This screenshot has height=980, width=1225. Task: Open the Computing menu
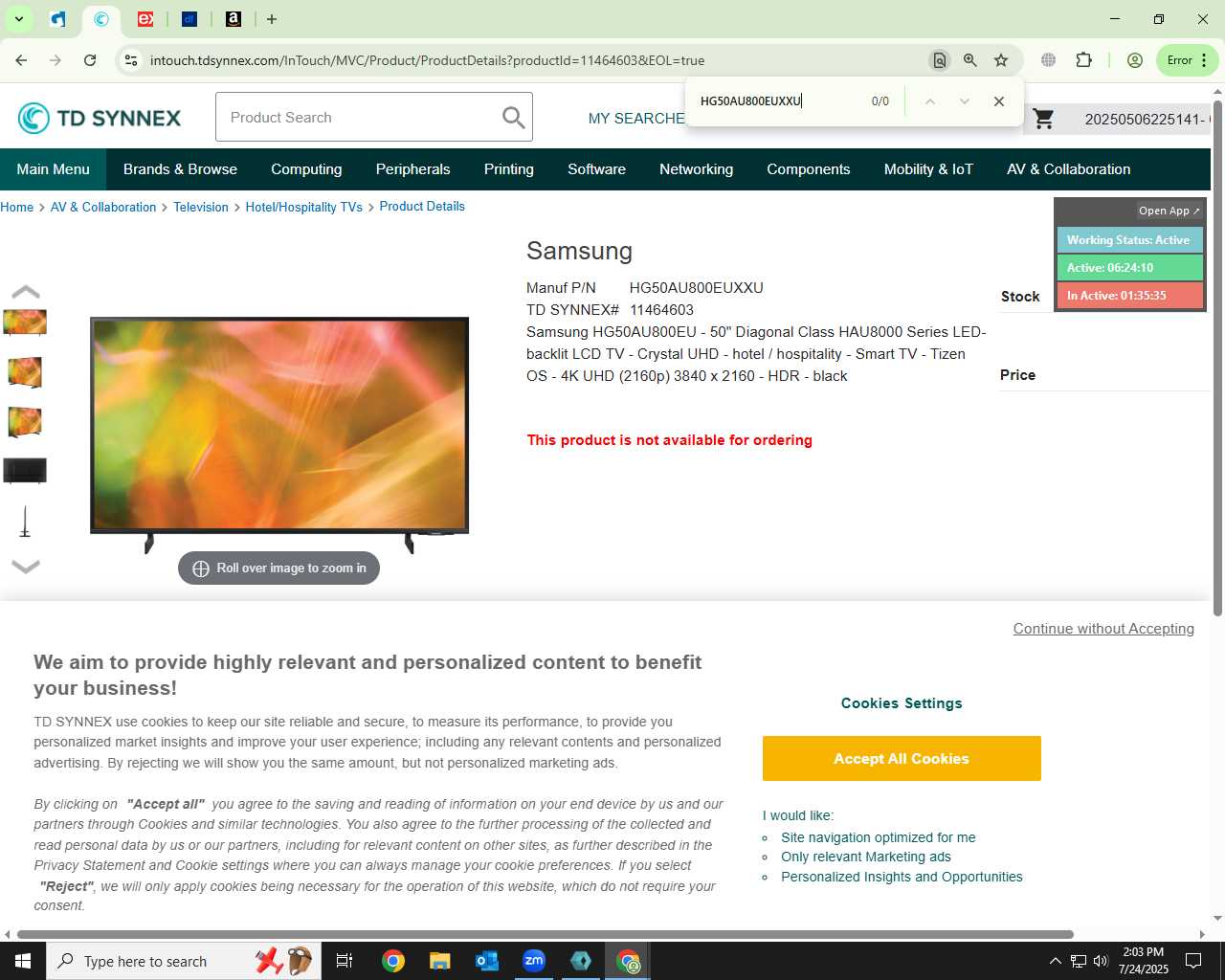tap(306, 169)
